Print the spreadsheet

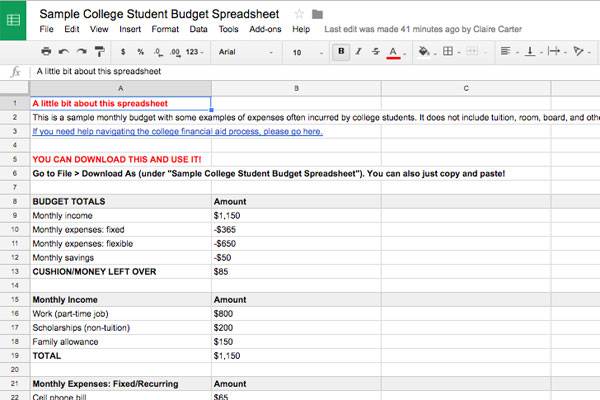tap(46, 51)
